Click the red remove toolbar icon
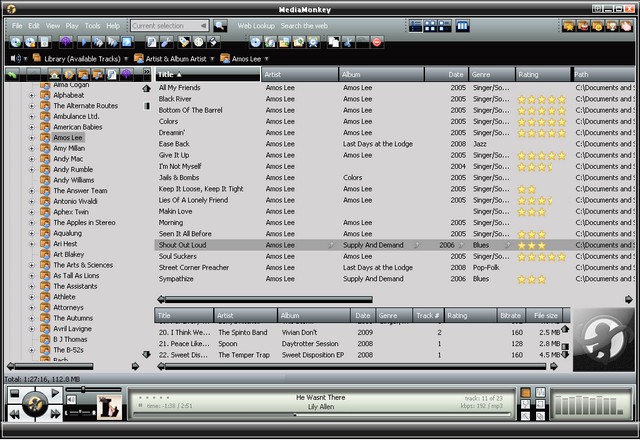640x440 pixels. (377, 42)
